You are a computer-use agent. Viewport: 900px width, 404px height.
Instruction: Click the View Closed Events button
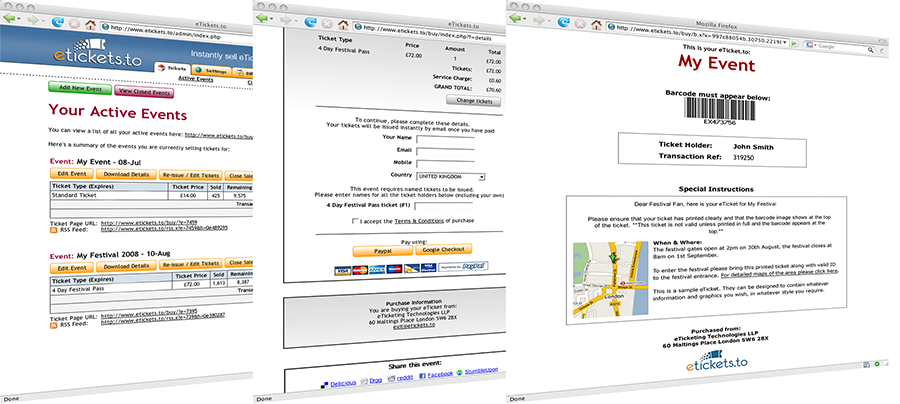143,92
